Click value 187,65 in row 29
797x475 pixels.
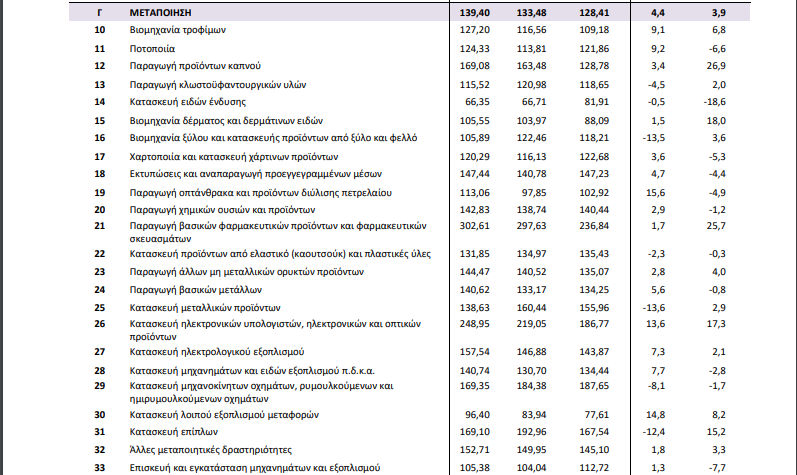click(594, 386)
